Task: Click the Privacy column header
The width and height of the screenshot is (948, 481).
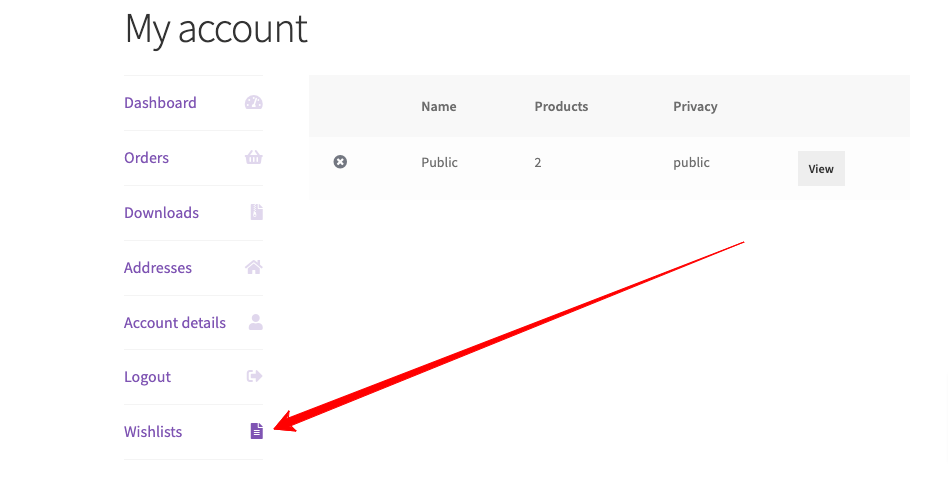Action: [x=695, y=107]
